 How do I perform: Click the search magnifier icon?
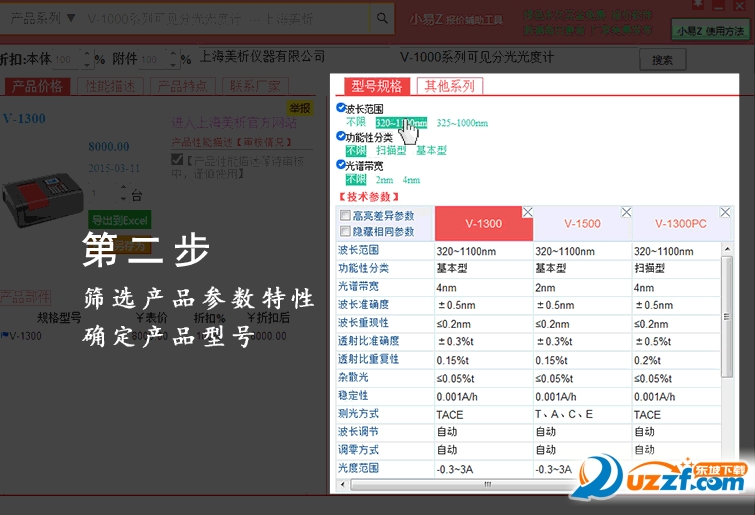(x=382, y=18)
